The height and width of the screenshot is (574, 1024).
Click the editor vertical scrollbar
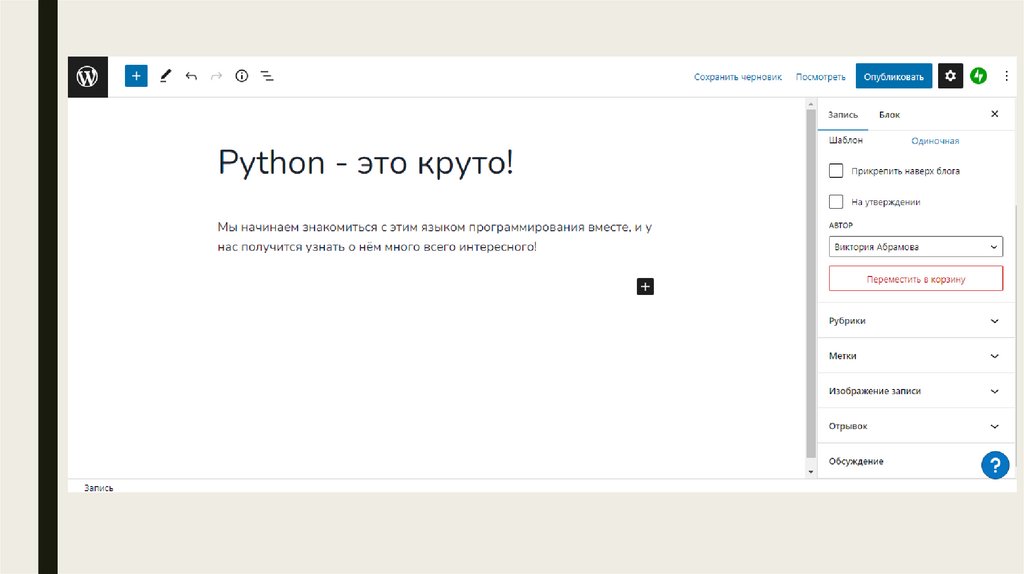pos(810,280)
